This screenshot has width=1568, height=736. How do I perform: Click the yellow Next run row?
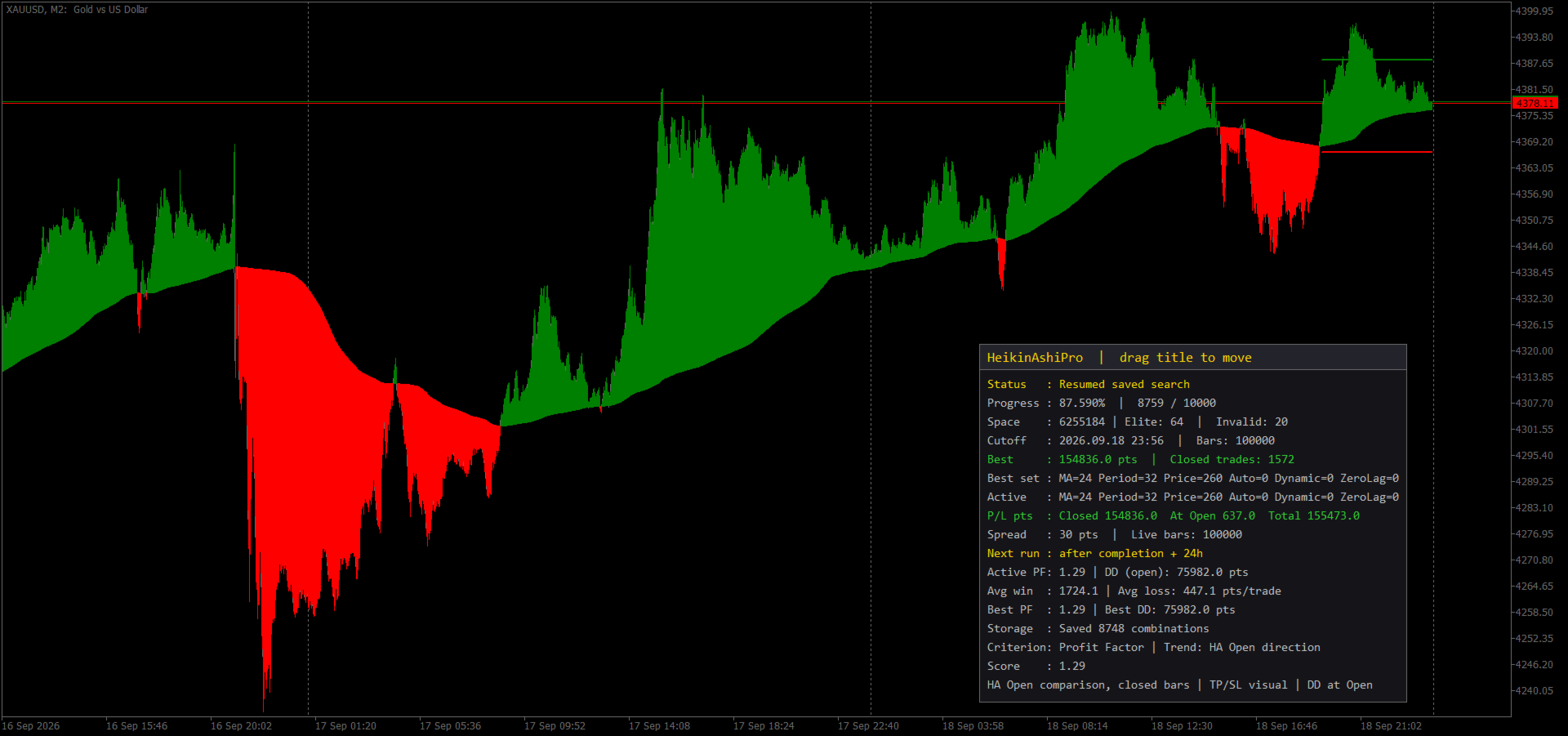click(x=1094, y=553)
